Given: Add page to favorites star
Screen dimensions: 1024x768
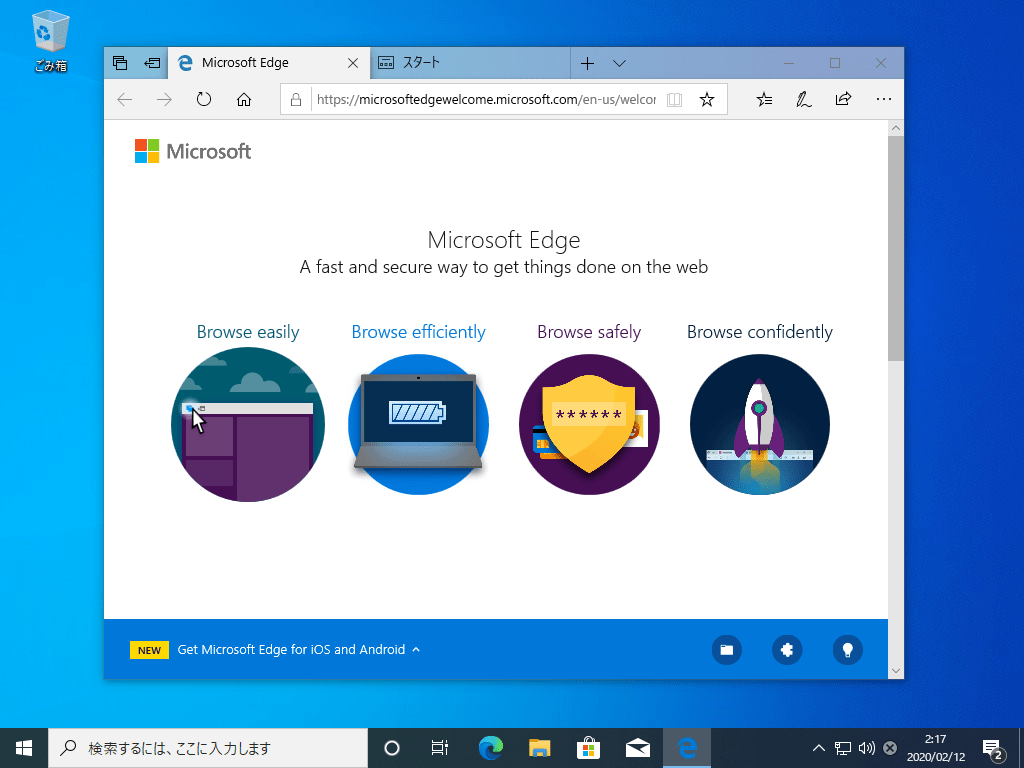Looking at the screenshot, I should 707,99.
